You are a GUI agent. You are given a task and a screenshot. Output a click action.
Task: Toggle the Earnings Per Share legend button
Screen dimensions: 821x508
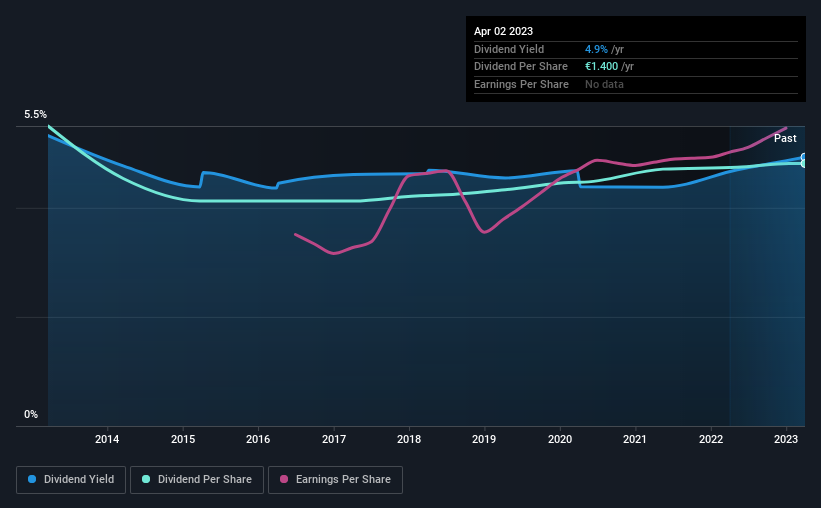click(335, 480)
